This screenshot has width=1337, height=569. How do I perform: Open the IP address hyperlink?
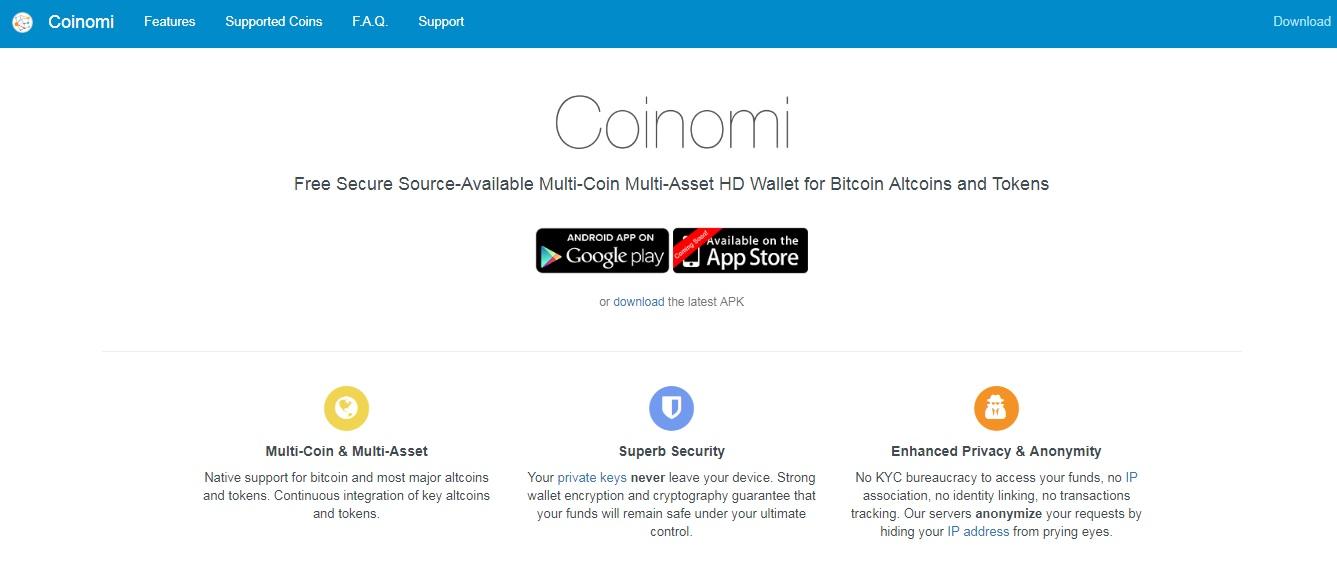coord(978,531)
